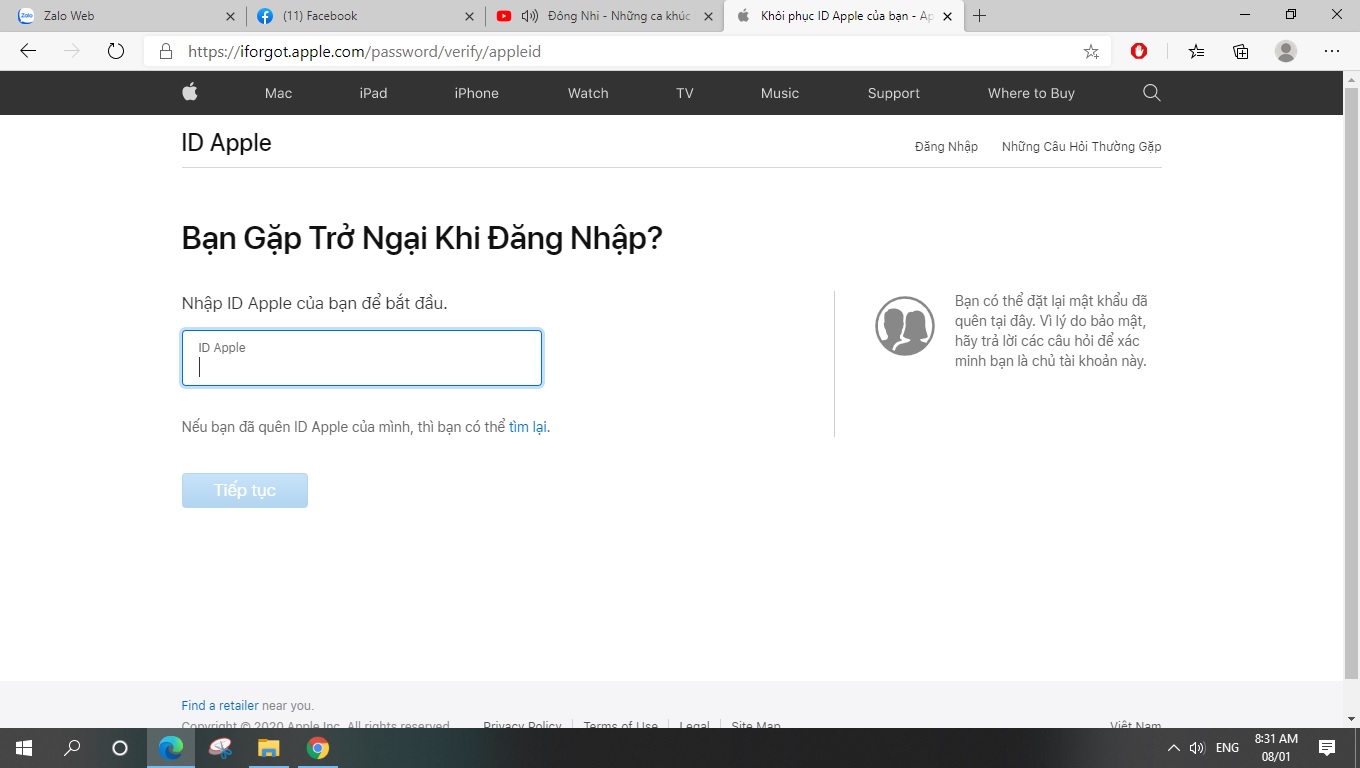Focus the ID Apple input field

362,358
